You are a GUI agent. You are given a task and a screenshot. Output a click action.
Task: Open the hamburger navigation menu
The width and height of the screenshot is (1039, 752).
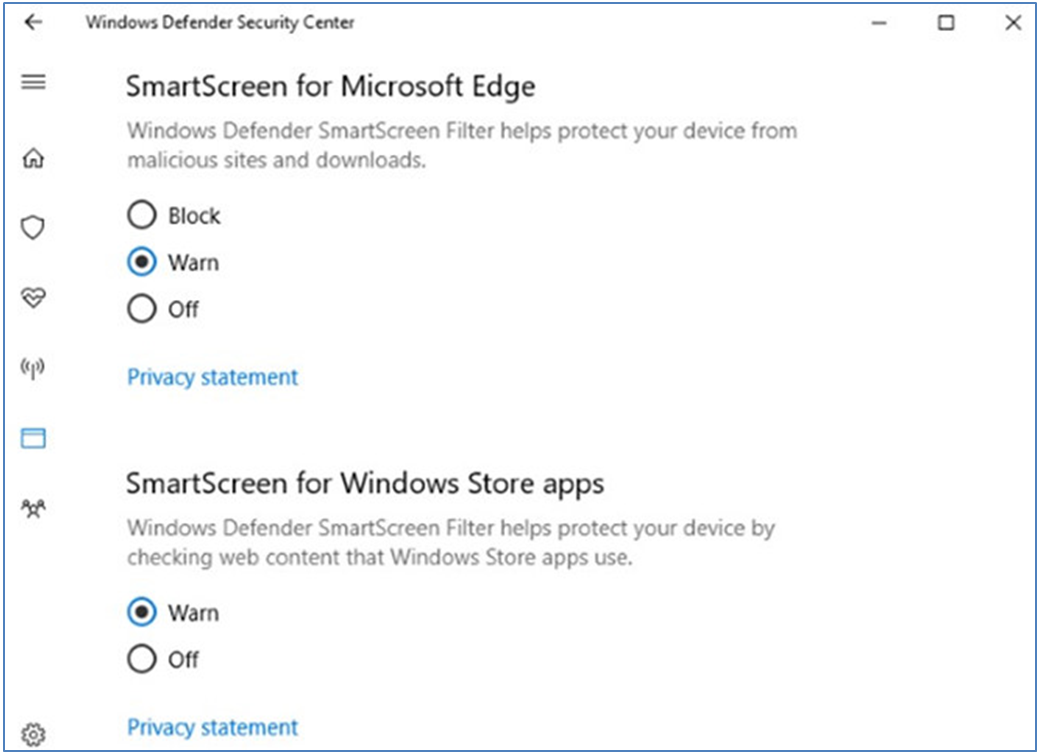(x=33, y=82)
